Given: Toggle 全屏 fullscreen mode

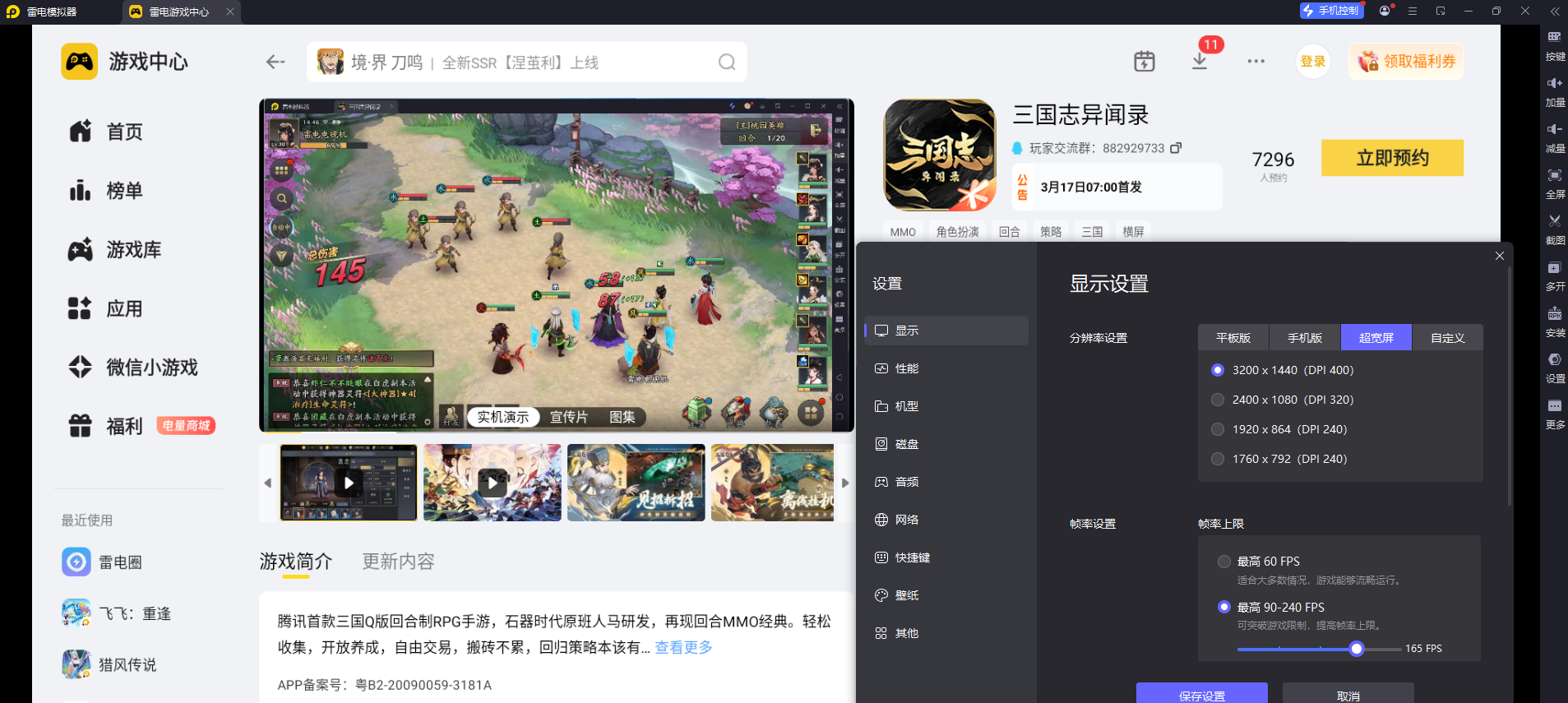Looking at the screenshot, I should coord(1555,183).
